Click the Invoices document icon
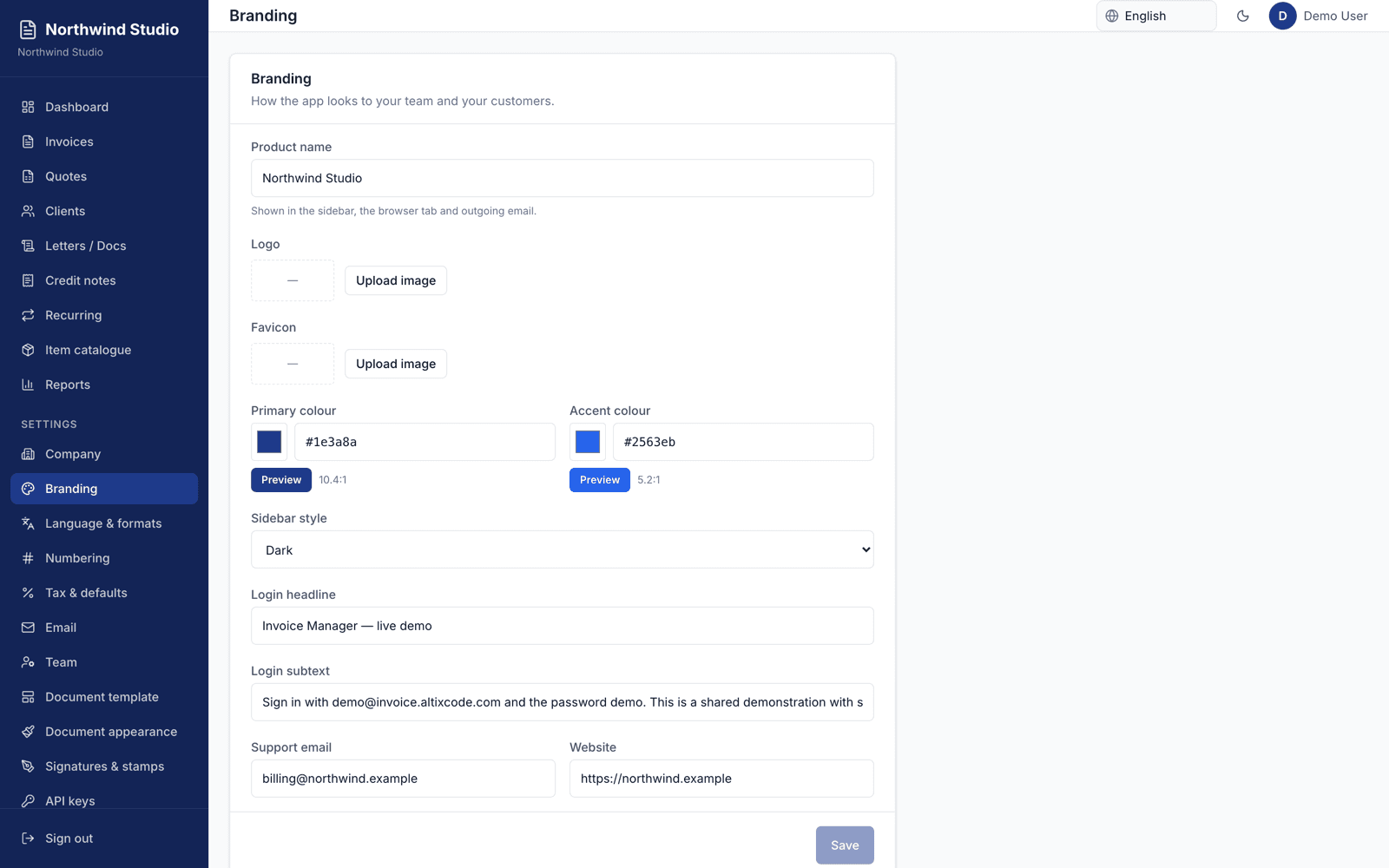The height and width of the screenshot is (868, 1389). click(x=28, y=141)
